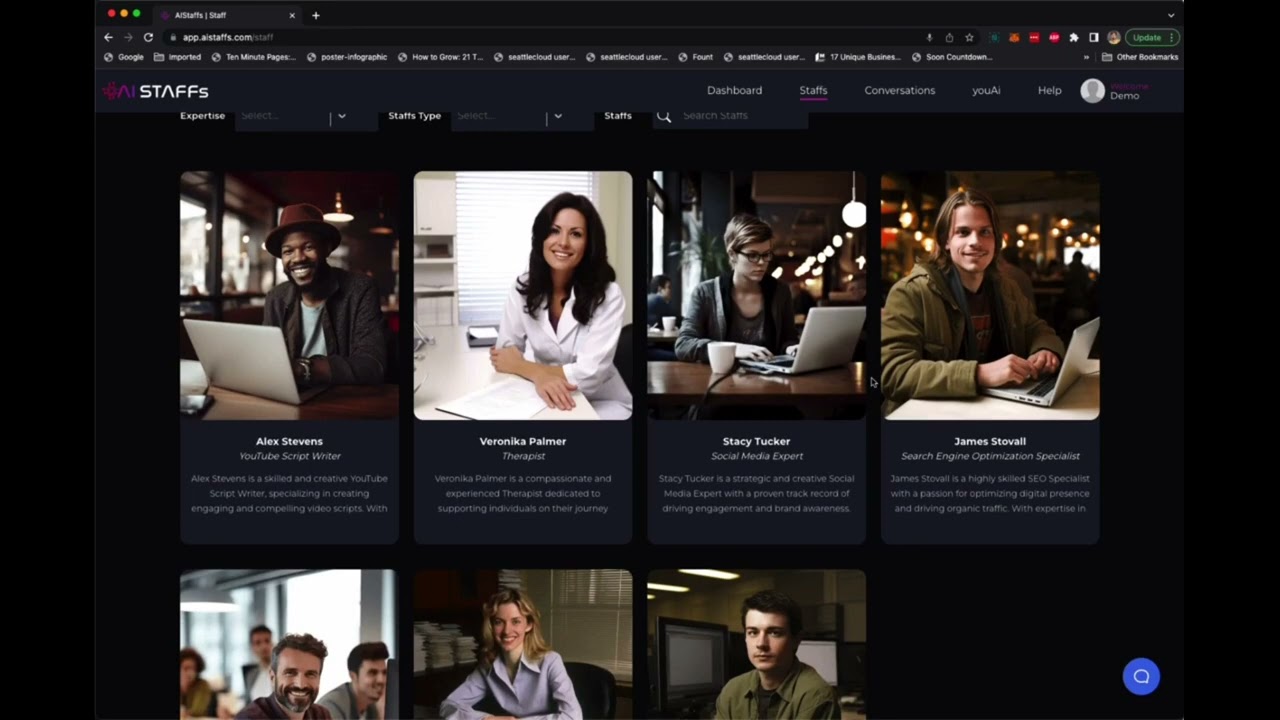Screen dimensions: 1280x720
Task: Click the name Alex Stevens
Action: coord(289,441)
